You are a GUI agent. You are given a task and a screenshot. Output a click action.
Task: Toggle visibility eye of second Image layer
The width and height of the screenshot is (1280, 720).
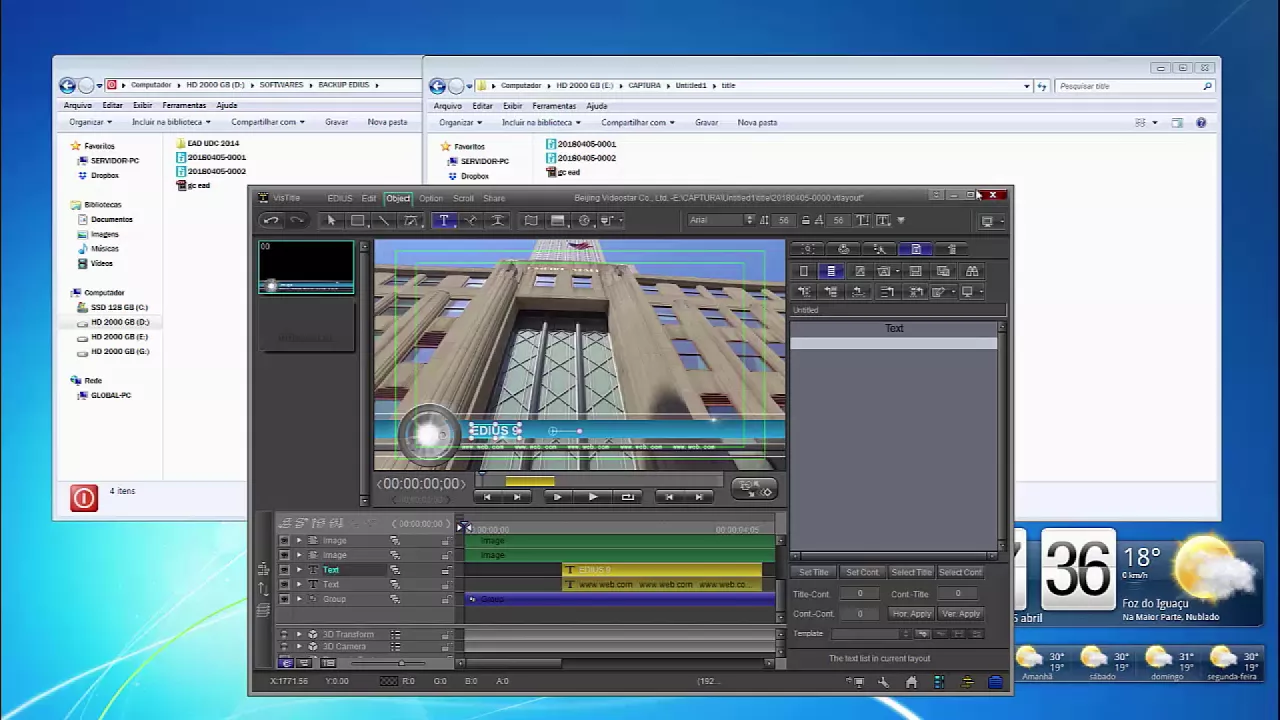point(284,555)
